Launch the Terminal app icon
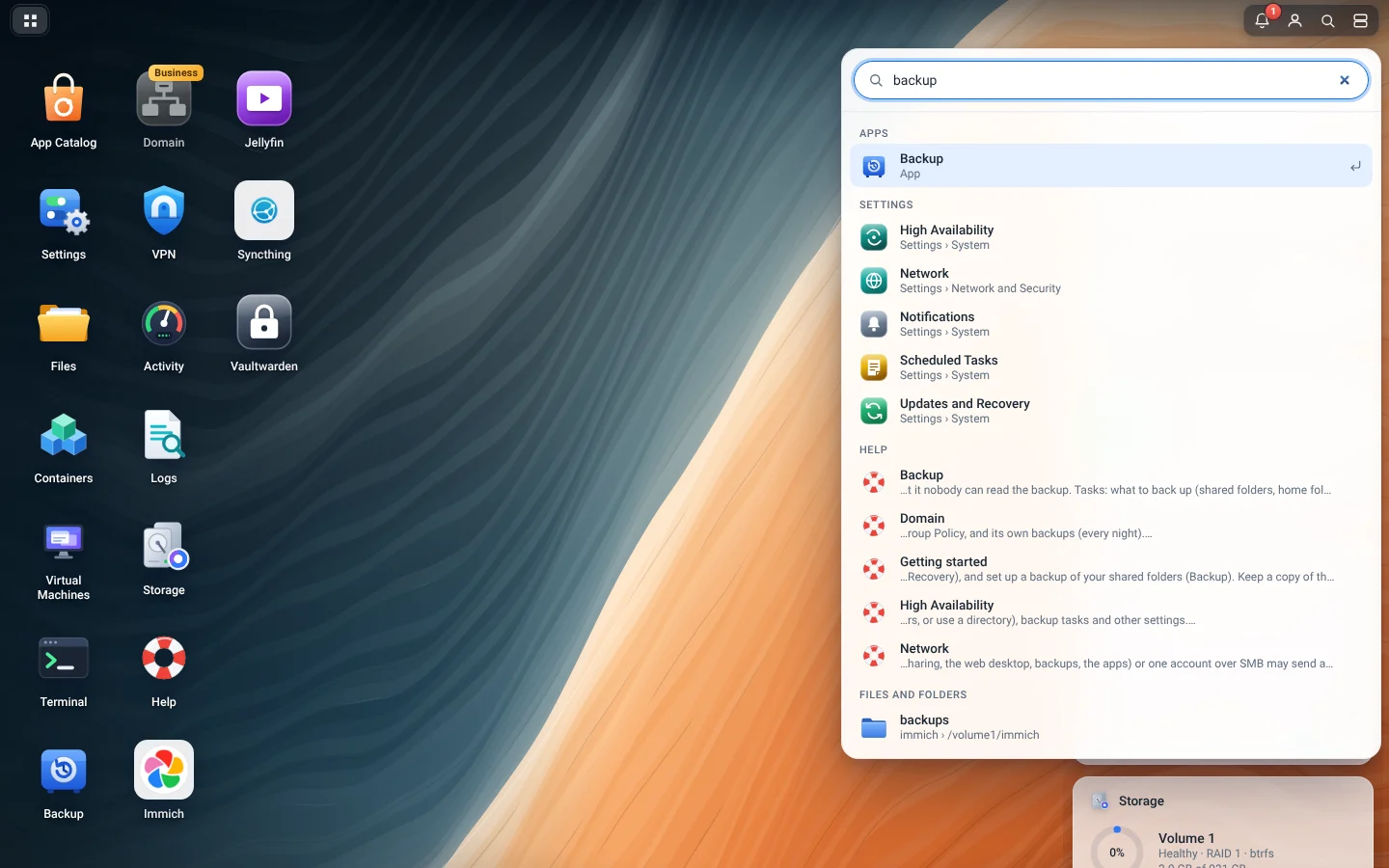Image resolution: width=1389 pixels, height=868 pixels. (64, 659)
